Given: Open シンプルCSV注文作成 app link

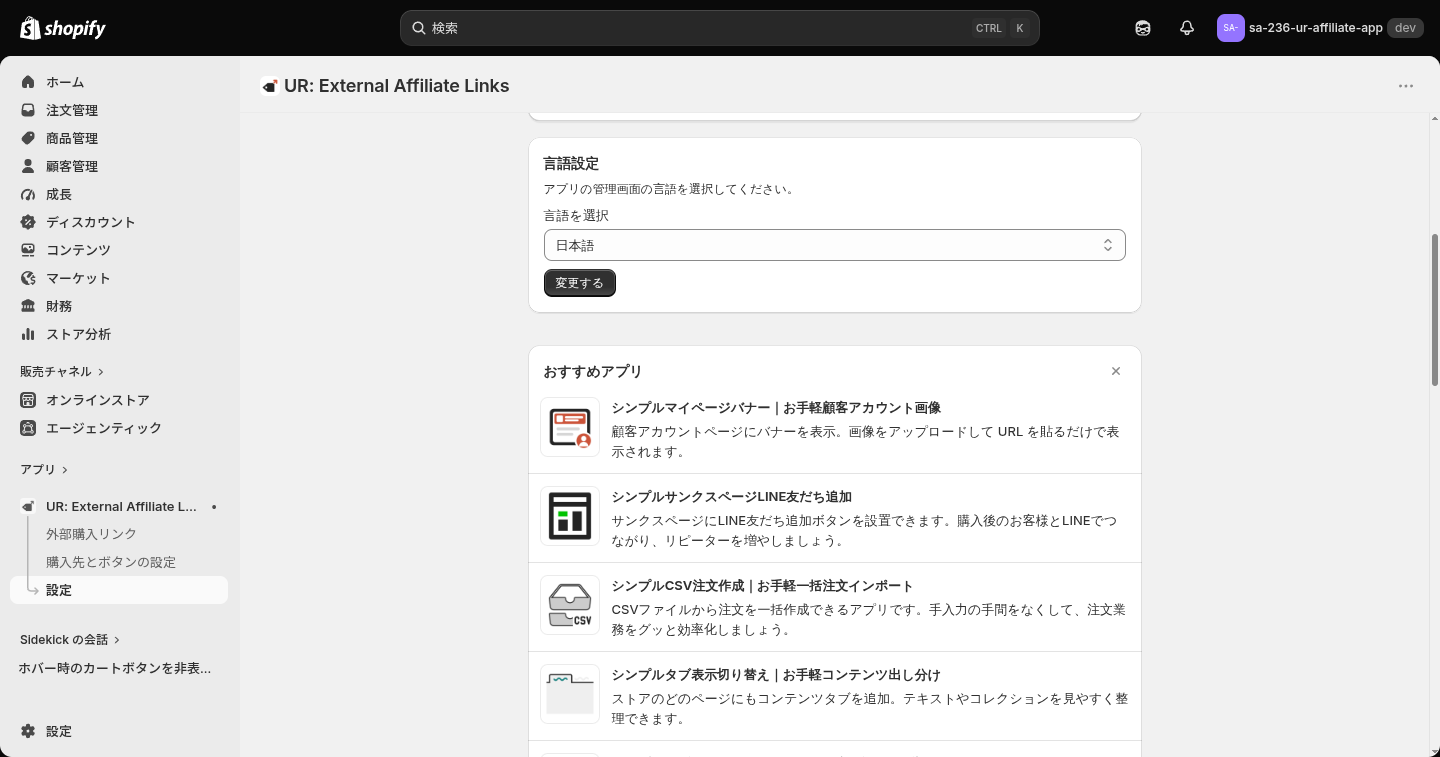Looking at the screenshot, I should click(763, 586).
